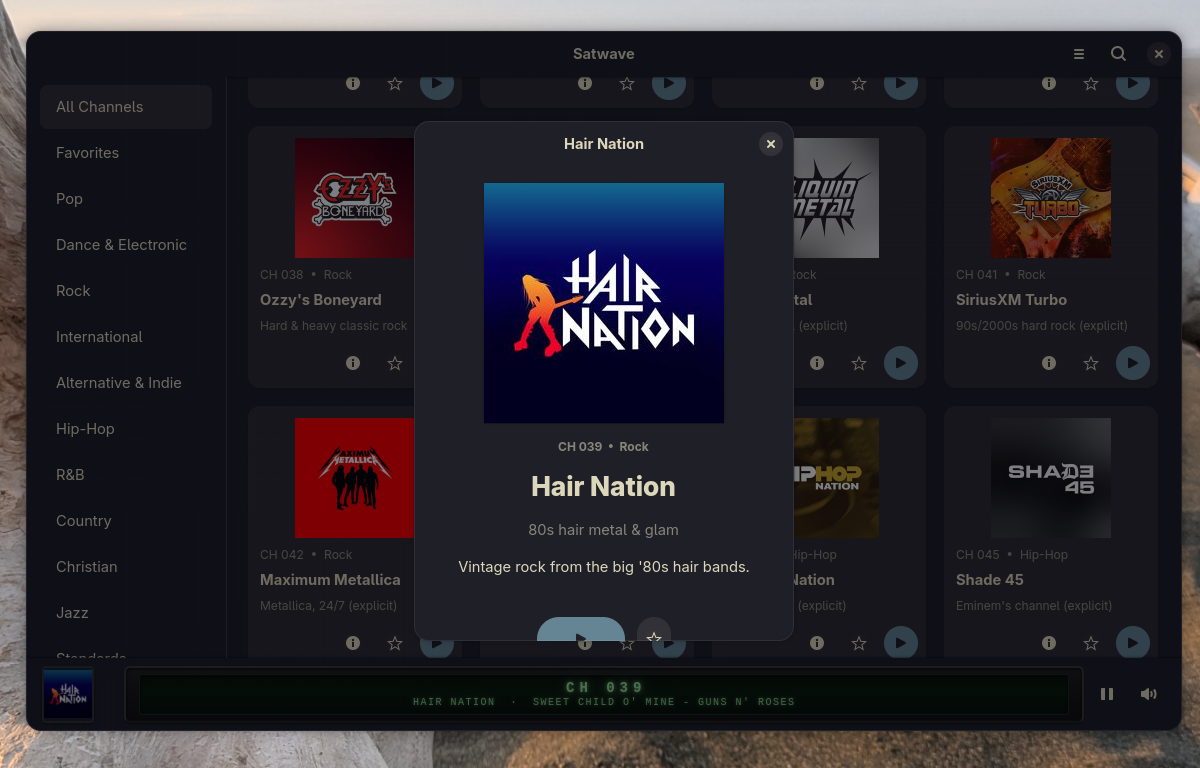Close the Hair Nation details dialog

pos(771,144)
